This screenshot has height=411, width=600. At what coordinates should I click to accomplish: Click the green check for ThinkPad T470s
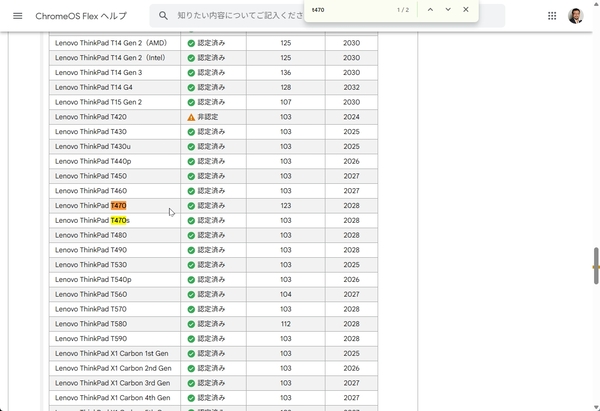point(191,221)
